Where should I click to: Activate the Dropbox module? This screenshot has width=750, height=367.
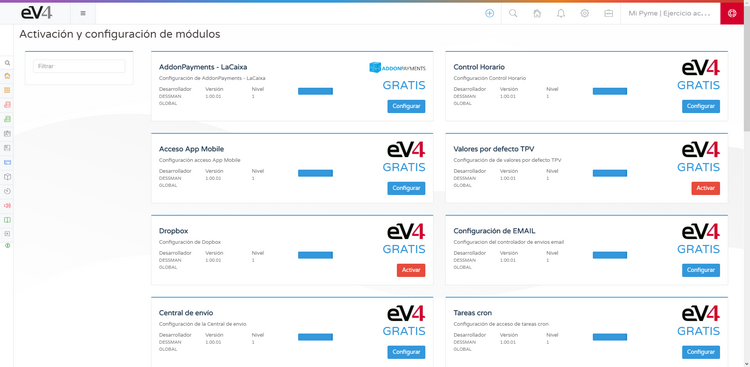411,270
